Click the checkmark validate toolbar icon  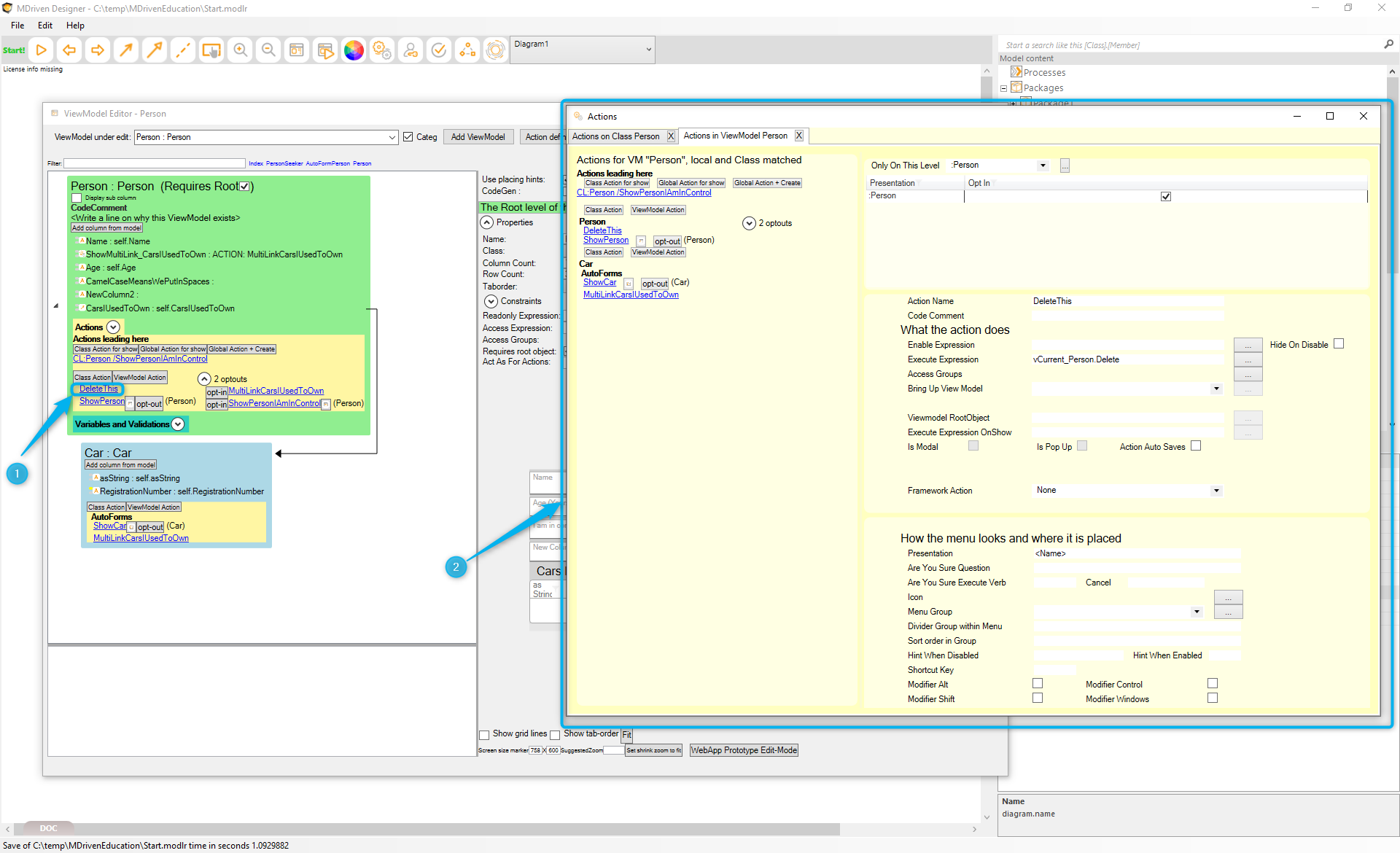[x=439, y=50]
